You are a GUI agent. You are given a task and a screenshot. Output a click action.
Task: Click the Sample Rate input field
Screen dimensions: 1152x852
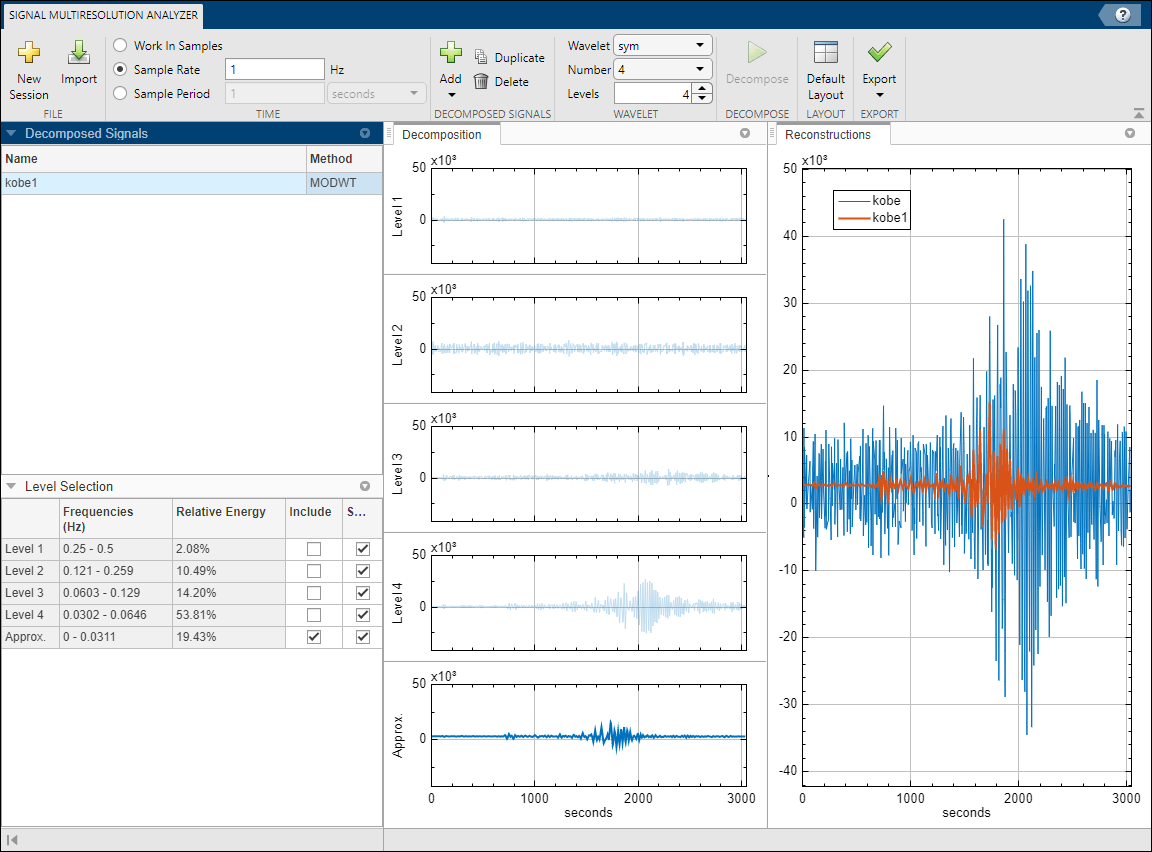275,70
